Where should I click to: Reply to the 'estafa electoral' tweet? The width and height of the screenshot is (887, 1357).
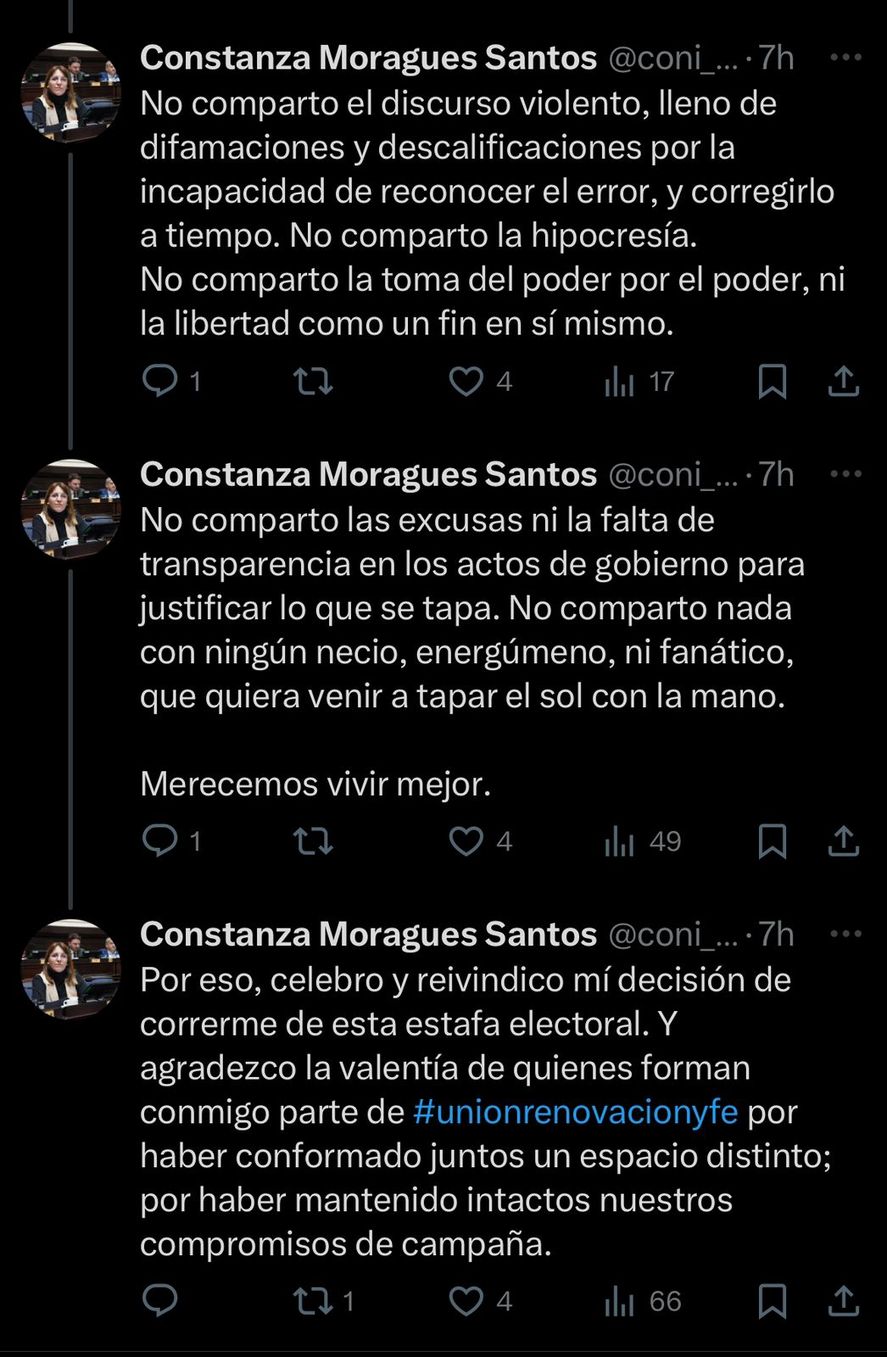click(160, 1301)
